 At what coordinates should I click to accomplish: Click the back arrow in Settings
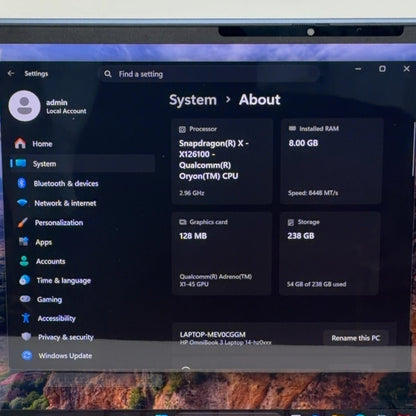(11, 73)
